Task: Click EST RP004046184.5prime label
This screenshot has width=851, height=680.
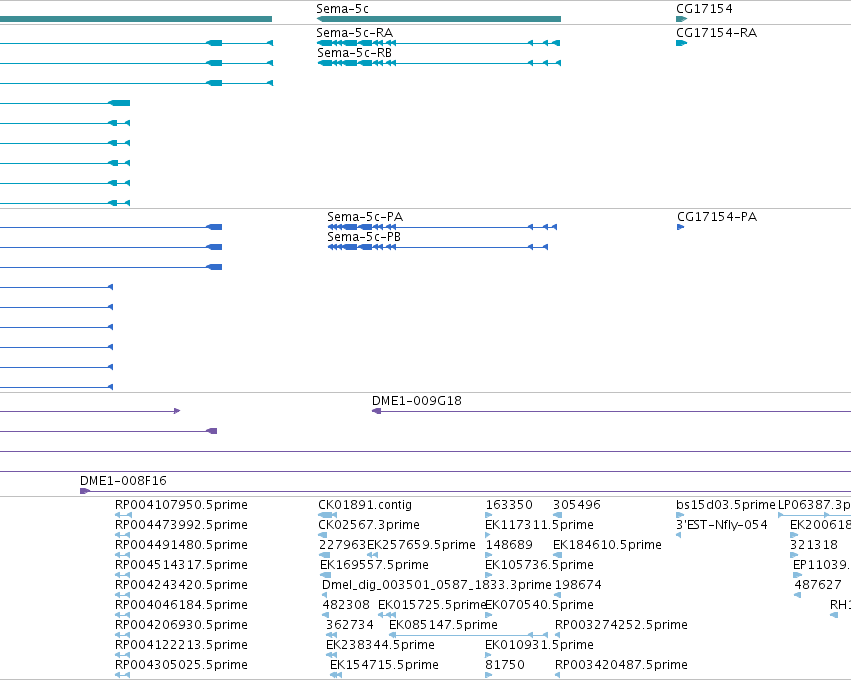Action: [x=181, y=605]
